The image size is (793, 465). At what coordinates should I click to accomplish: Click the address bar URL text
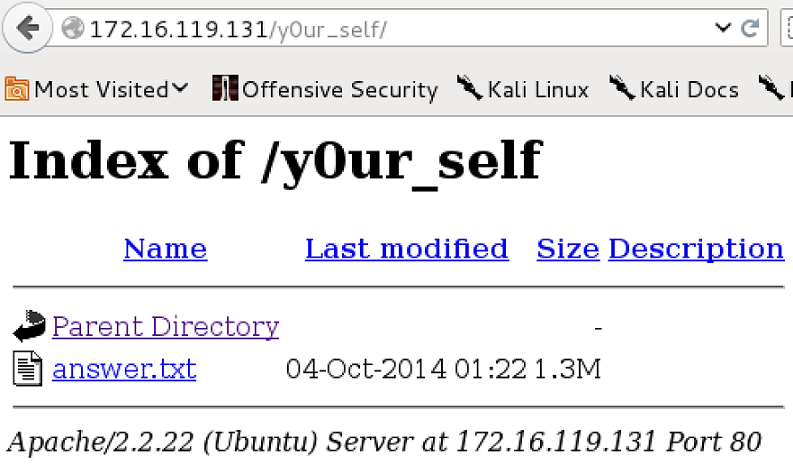coord(238,29)
